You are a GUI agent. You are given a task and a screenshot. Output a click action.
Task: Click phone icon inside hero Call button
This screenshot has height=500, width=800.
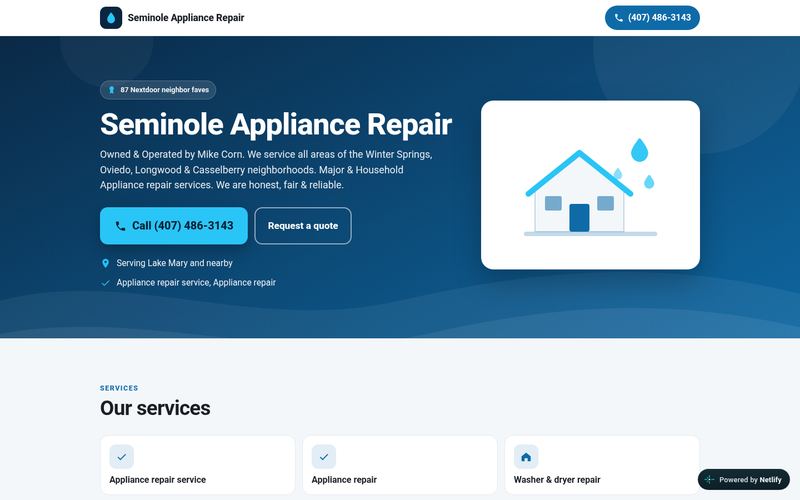[120, 226]
